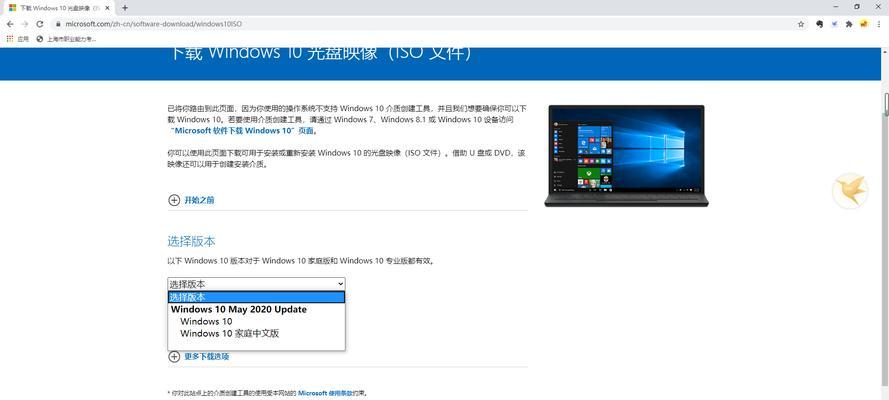Open a new browser tab
This screenshot has width=889, height=400.
click(125, 8)
